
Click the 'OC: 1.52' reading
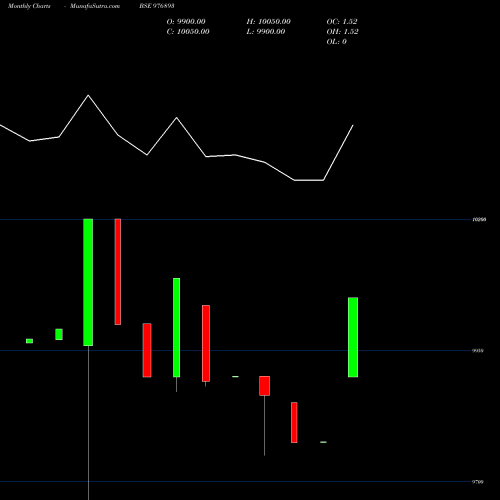coord(342,22)
